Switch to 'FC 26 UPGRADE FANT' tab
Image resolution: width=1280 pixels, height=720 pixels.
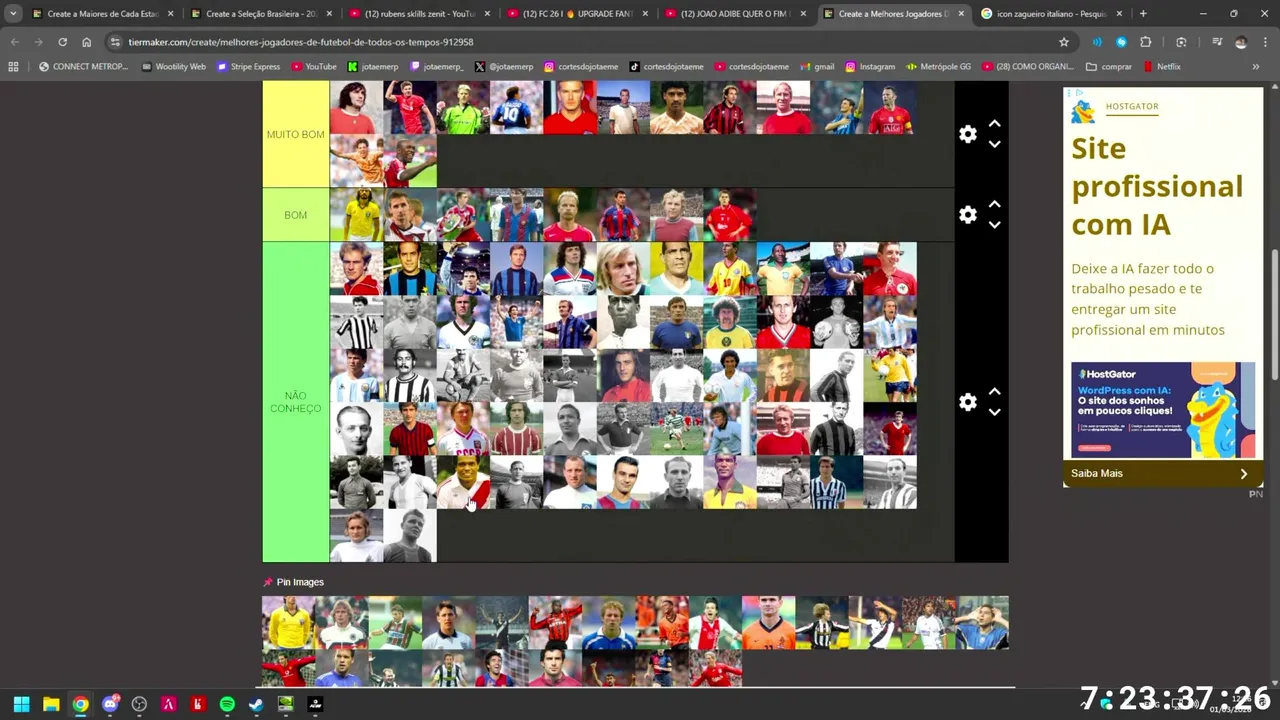(577, 14)
